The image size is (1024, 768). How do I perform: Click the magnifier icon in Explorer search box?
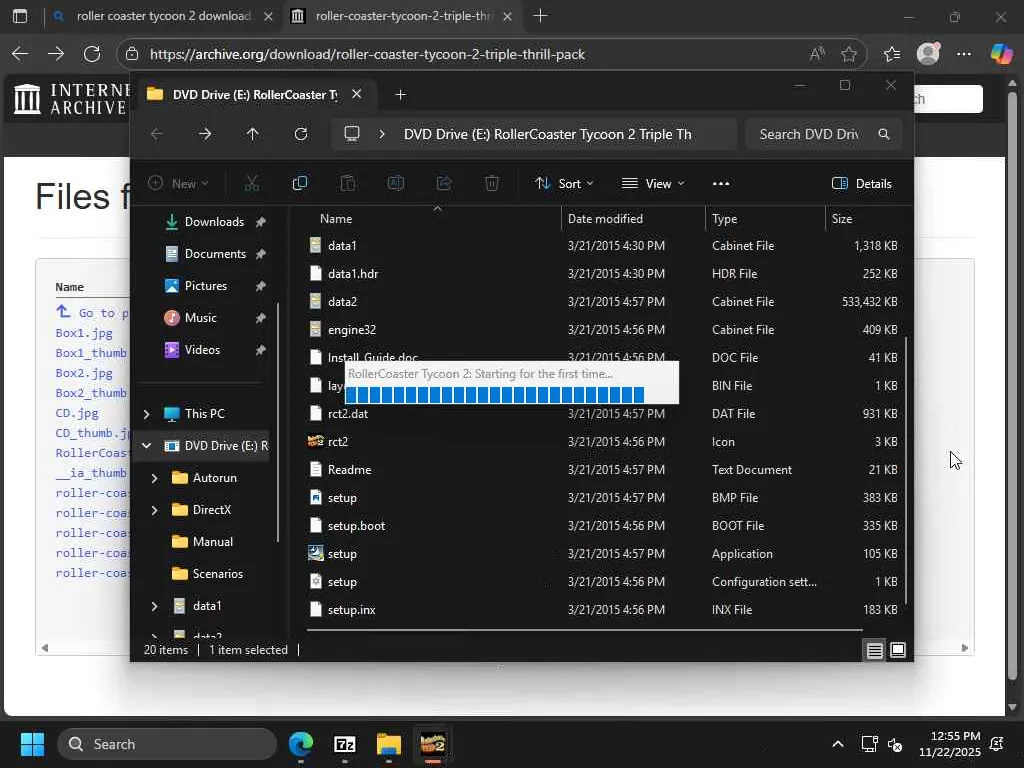tap(884, 134)
